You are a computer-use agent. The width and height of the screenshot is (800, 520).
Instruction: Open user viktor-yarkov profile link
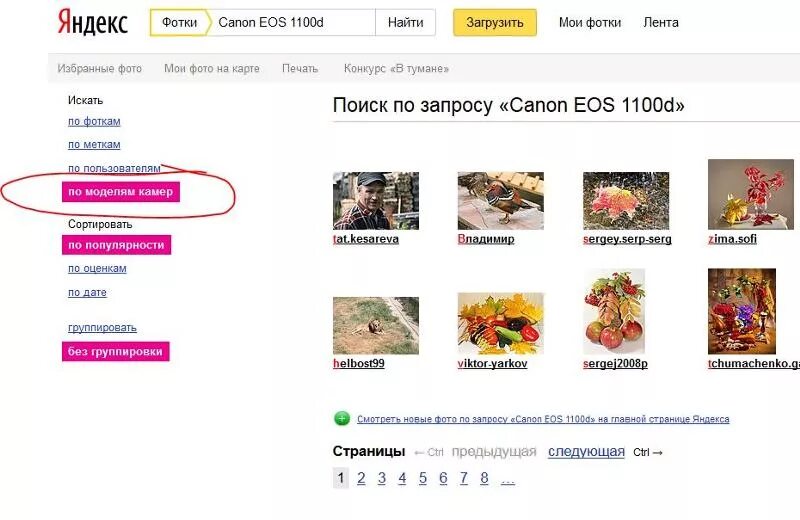[493, 363]
